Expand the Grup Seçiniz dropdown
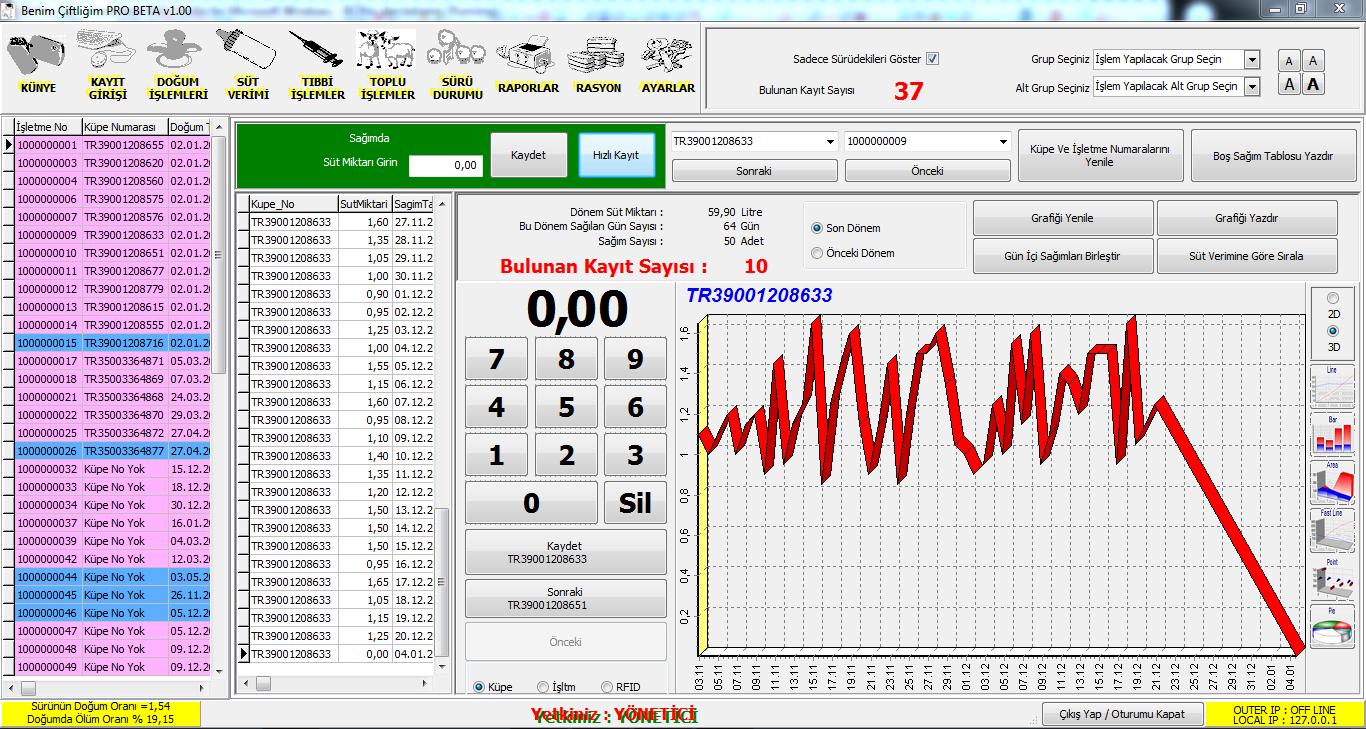The image size is (1366, 729). point(1252,60)
